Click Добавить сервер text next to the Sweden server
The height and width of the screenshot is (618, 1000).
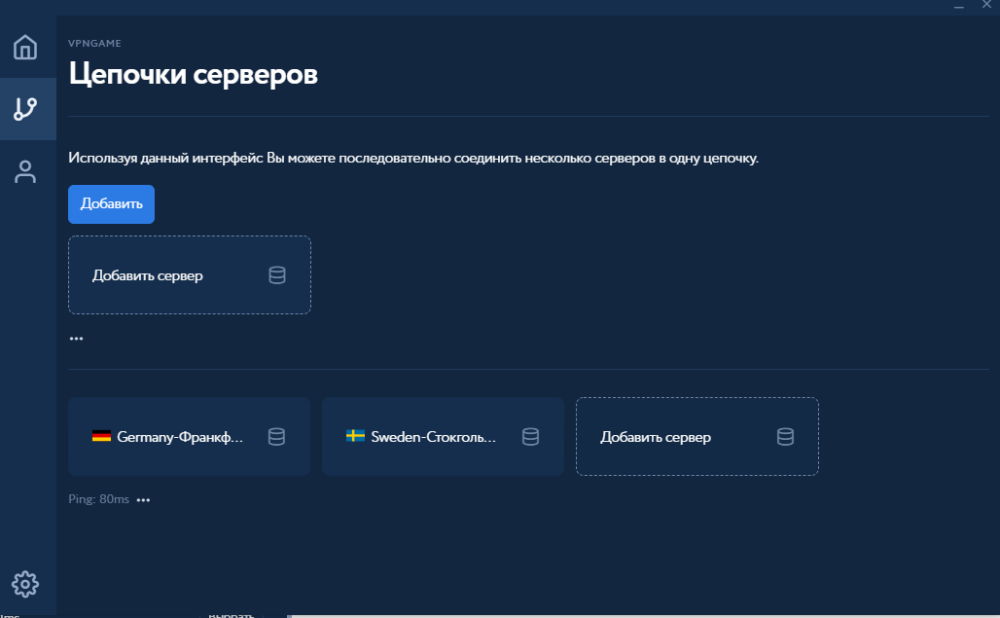click(x=655, y=437)
